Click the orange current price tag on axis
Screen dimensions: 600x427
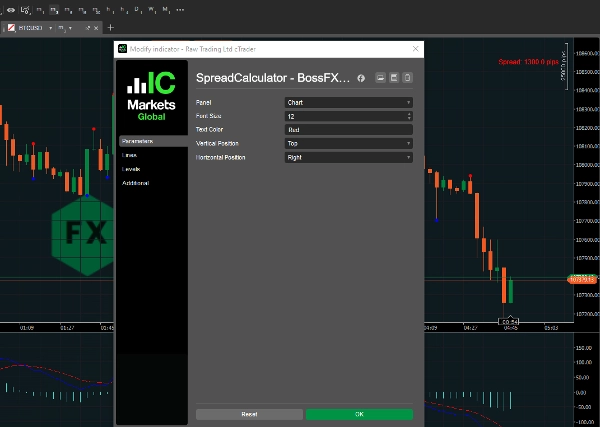582,280
